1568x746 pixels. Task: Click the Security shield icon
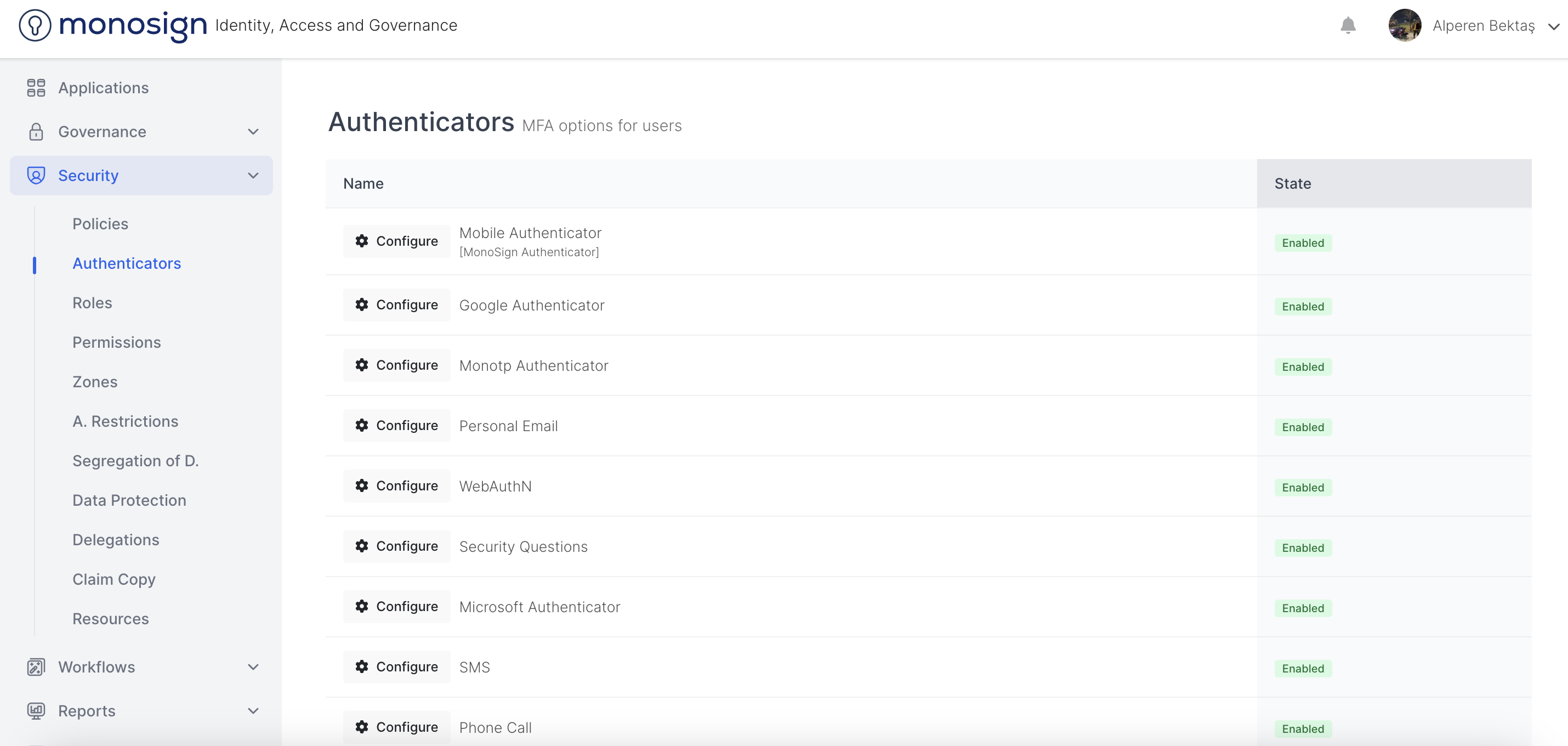coord(36,176)
